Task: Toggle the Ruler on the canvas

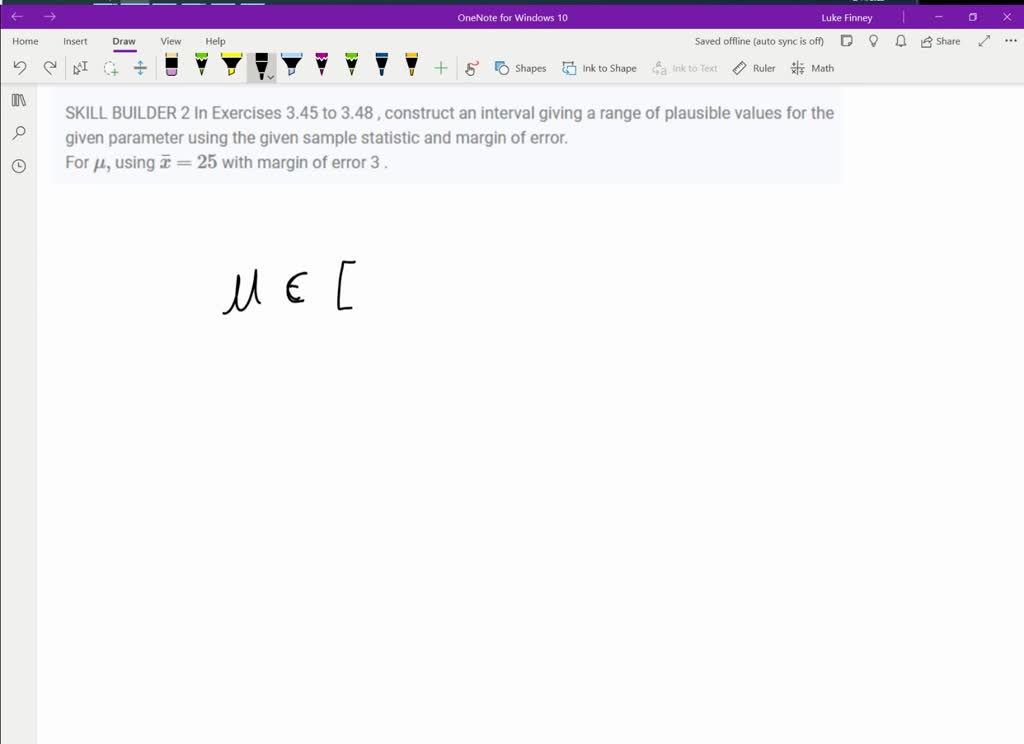Action: (x=753, y=68)
